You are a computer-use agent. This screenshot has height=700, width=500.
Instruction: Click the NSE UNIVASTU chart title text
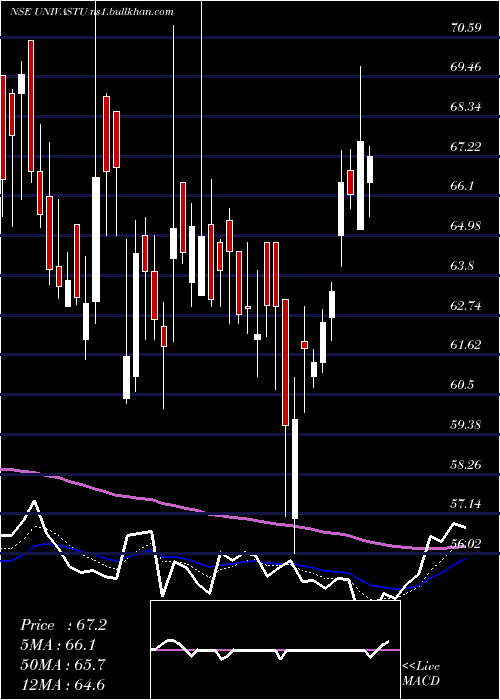[x=48, y=12]
